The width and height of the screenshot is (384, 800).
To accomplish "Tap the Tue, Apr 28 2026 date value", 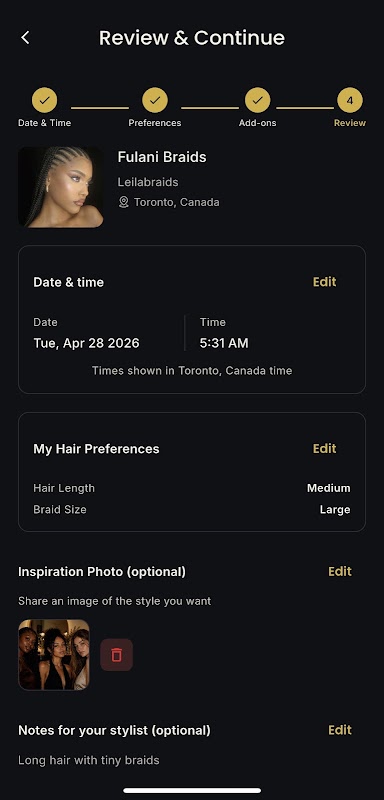I will [x=86, y=343].
